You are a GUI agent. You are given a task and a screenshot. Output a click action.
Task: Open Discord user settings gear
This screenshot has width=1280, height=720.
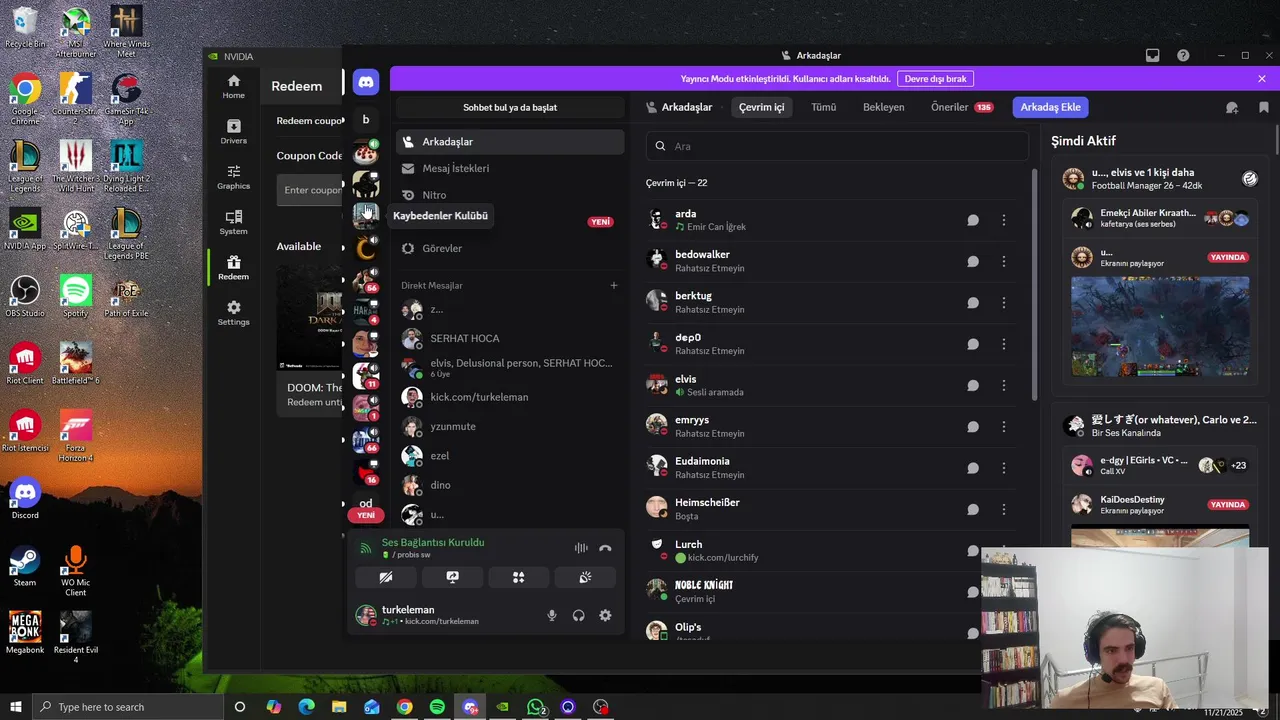605,616
